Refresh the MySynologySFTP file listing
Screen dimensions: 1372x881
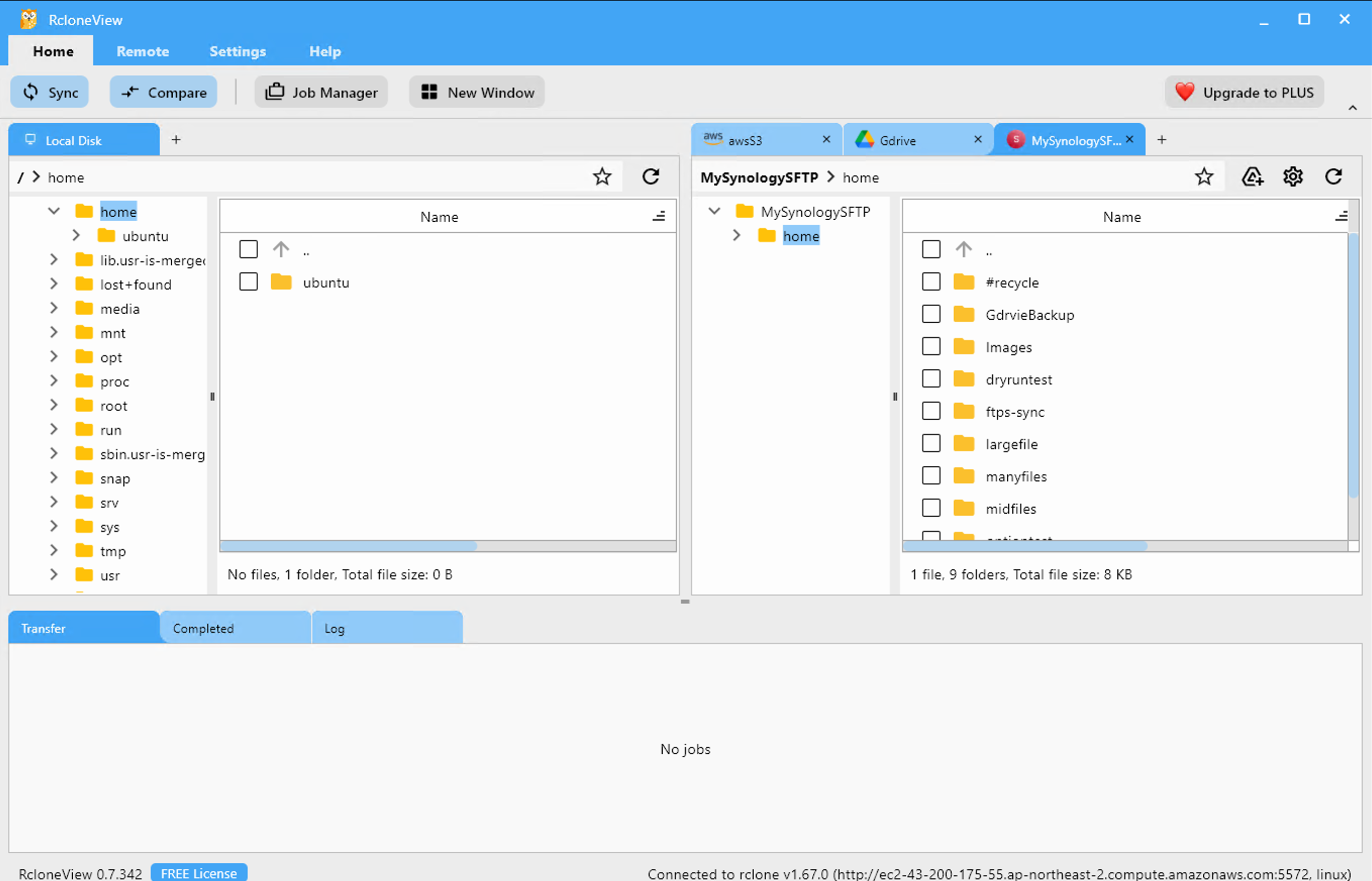pos(1333,176)
